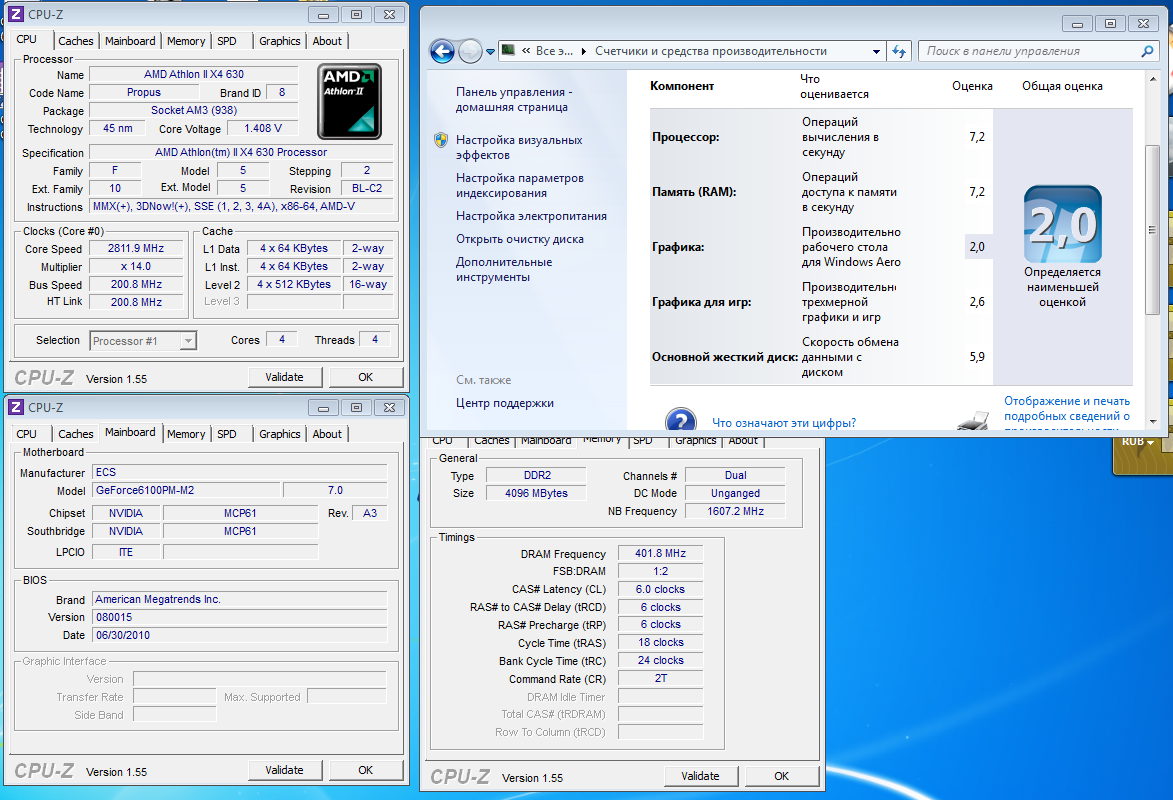Click OK in the top CPU-Z window
This screenshot has height=800, width=1173.
365,377
